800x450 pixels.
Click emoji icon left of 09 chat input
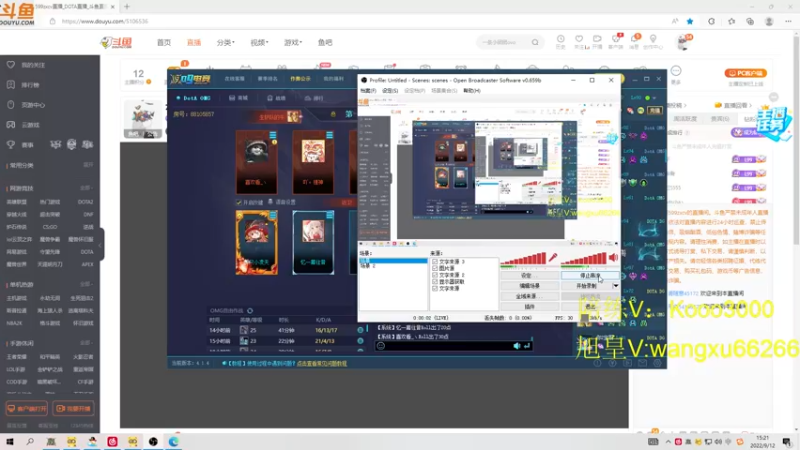click(381, 346)
